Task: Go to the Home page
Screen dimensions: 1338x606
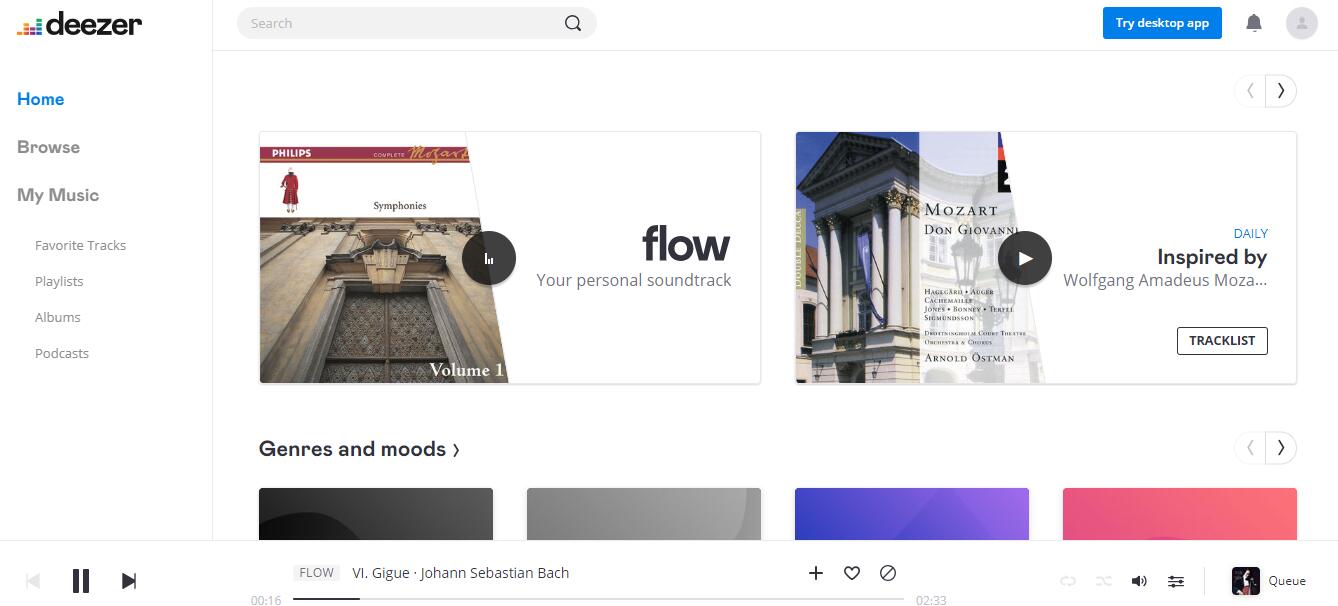Action: pos(41,99)
